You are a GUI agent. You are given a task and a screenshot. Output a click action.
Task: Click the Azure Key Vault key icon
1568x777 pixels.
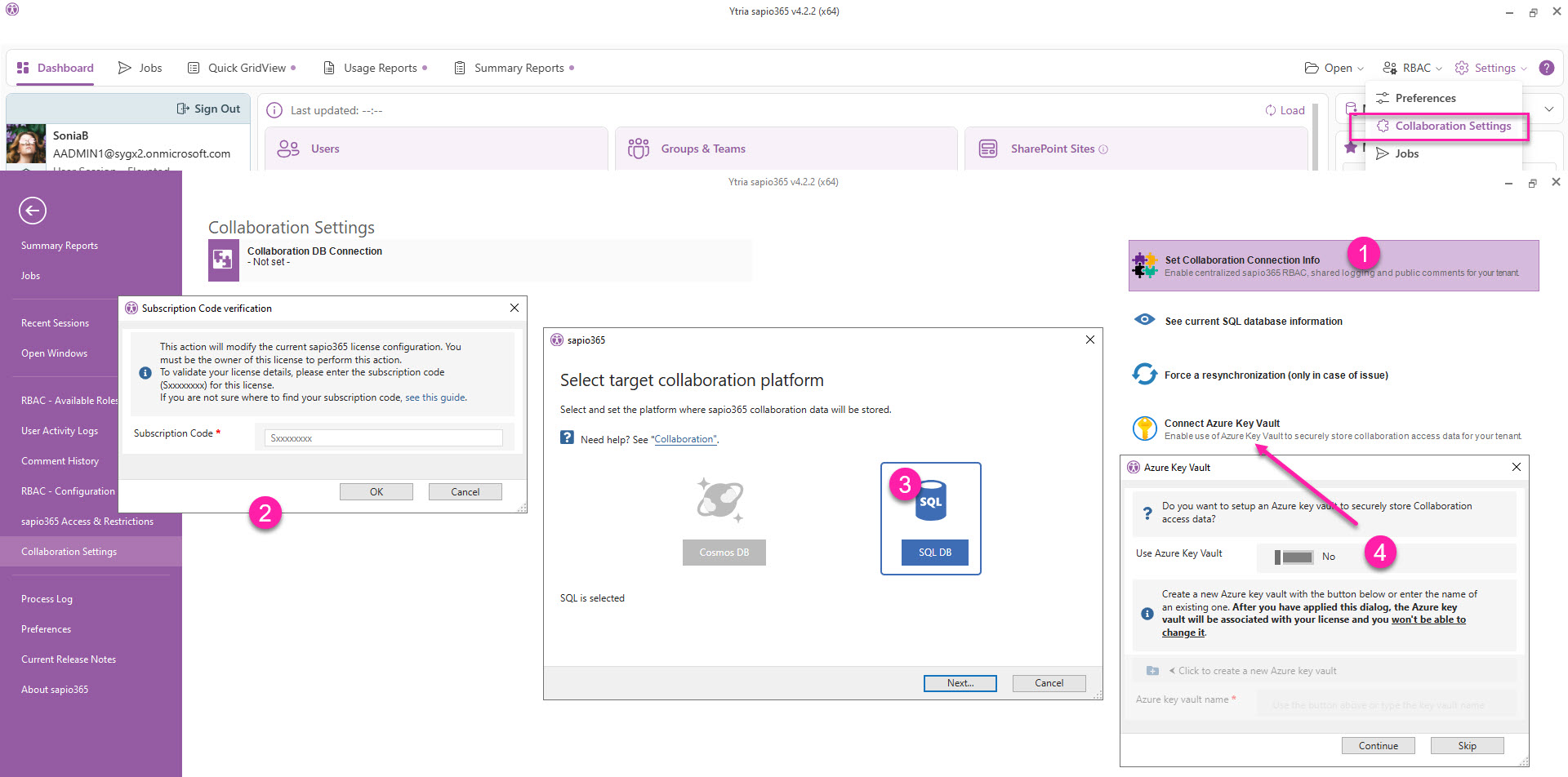point(1145,428)
